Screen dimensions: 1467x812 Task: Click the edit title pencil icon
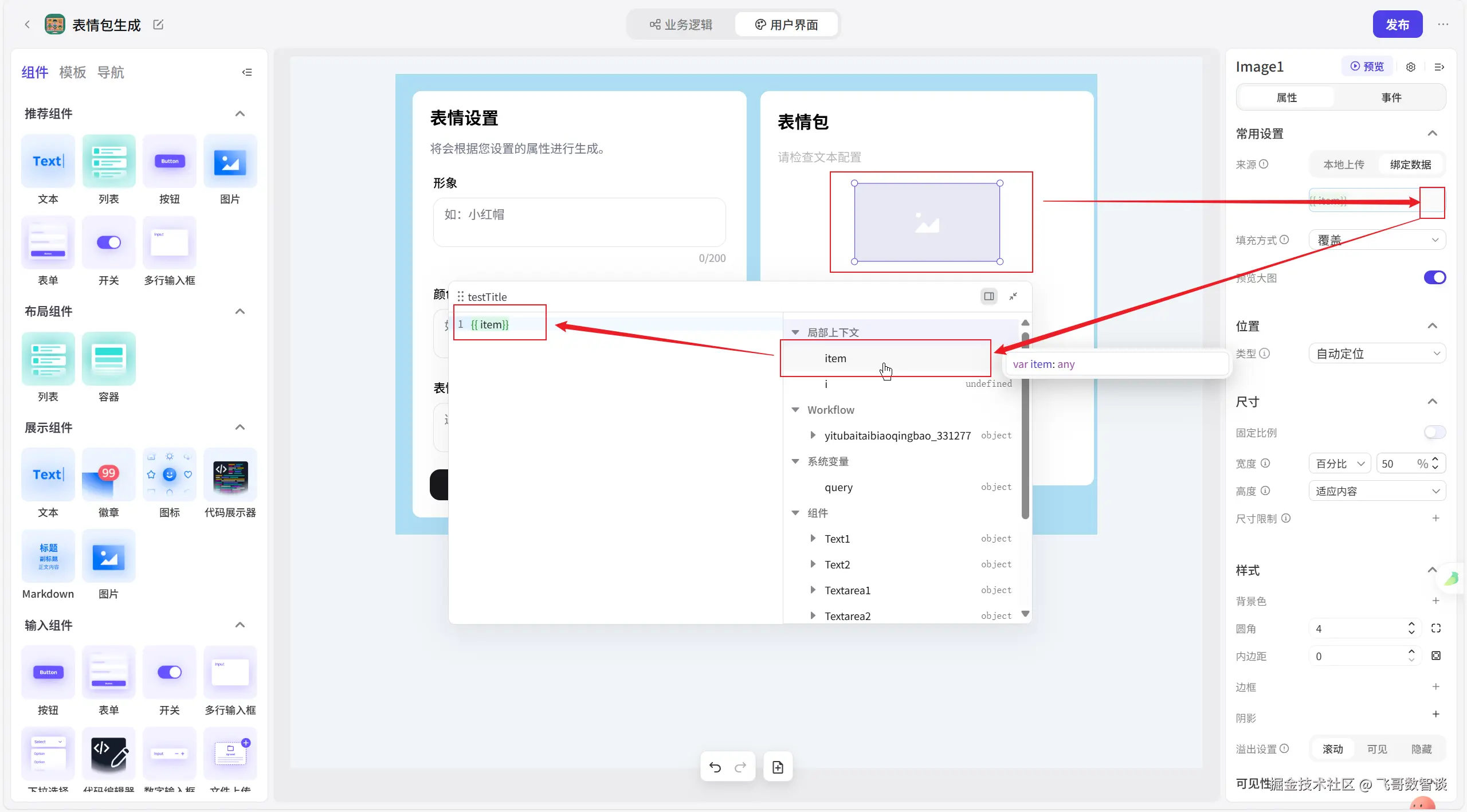click(x=159, y=24)
